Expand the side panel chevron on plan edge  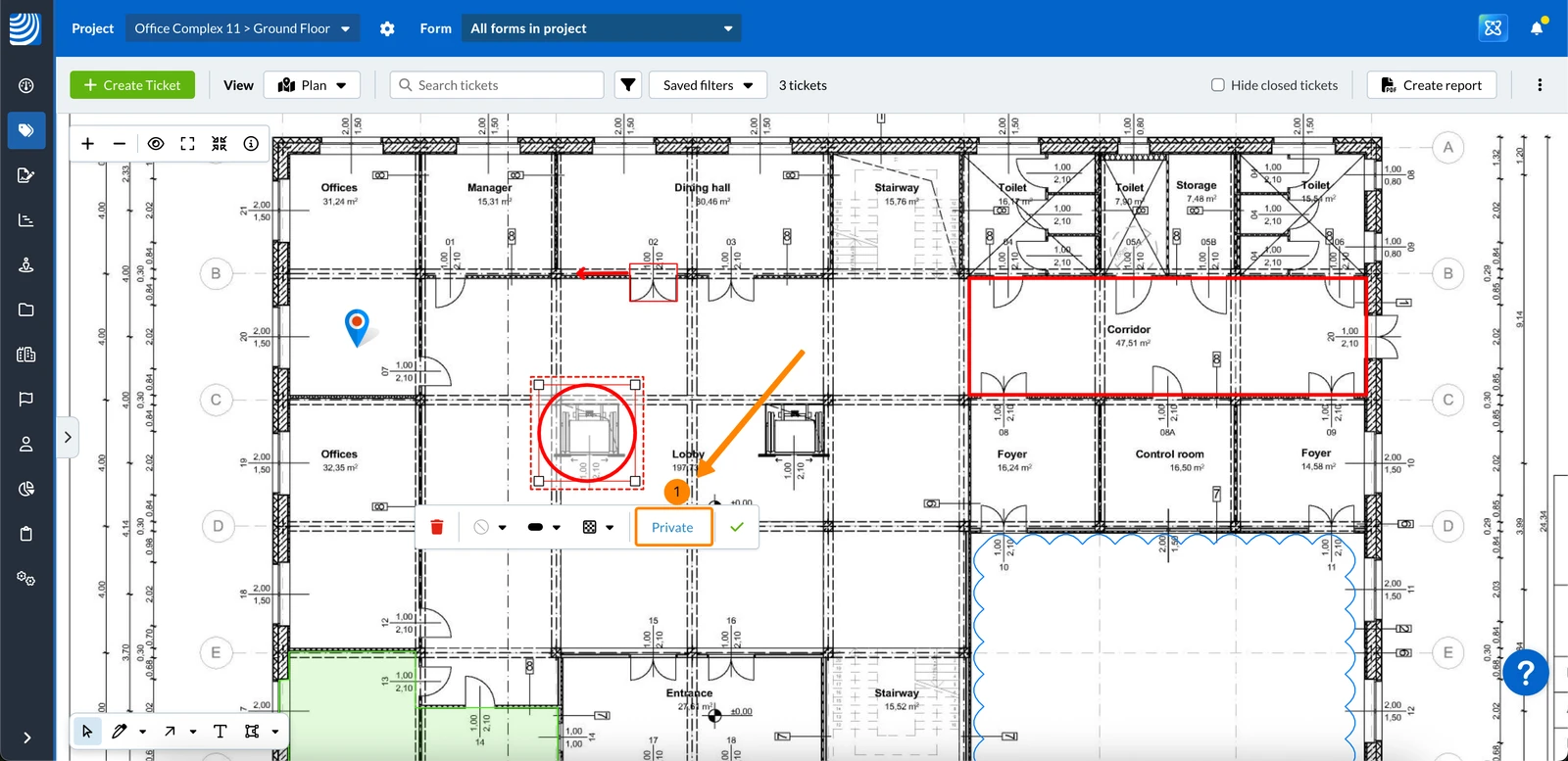tap(68, 437)
